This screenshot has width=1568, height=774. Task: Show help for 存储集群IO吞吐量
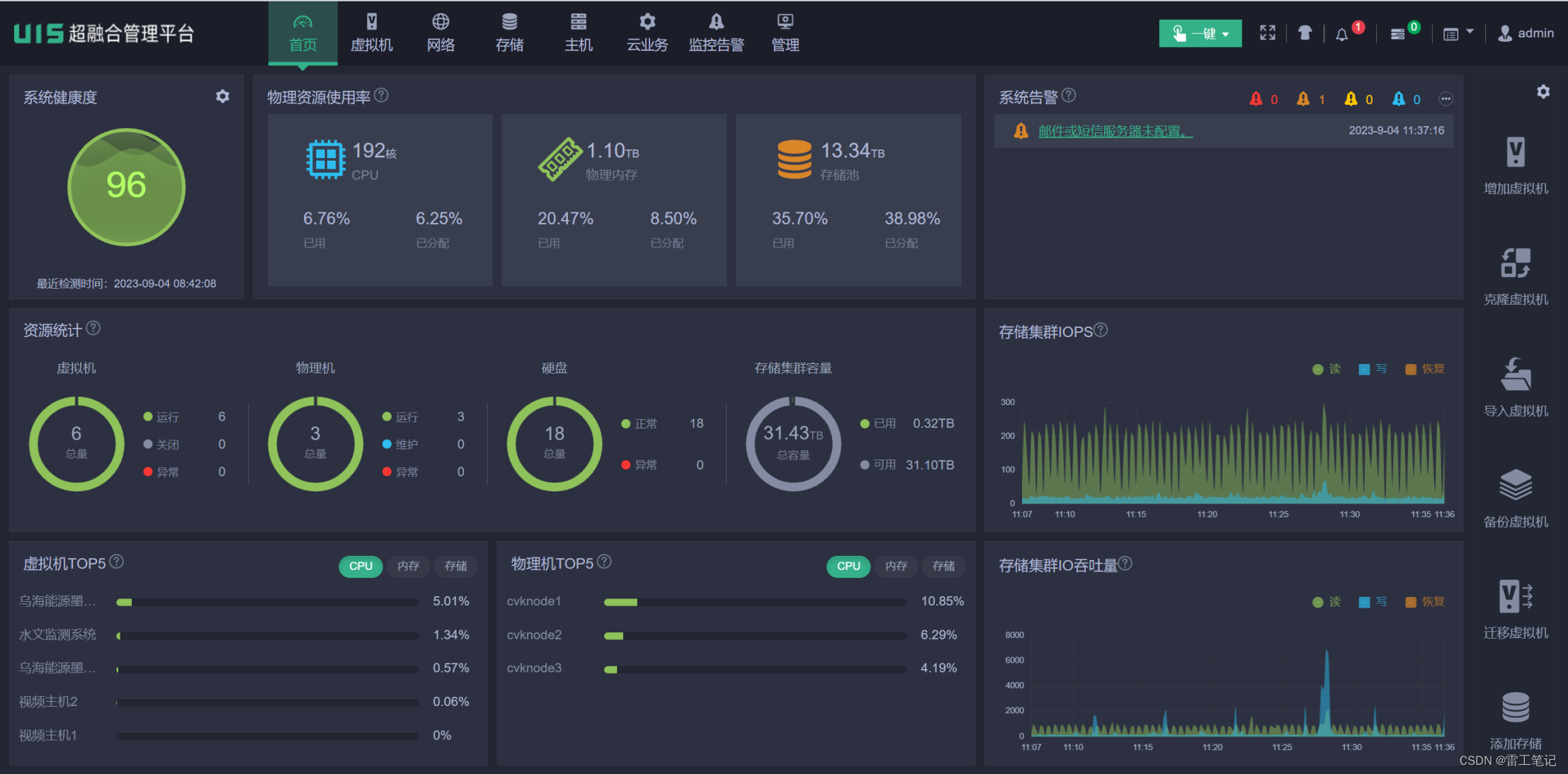(x=1125, y=563)
